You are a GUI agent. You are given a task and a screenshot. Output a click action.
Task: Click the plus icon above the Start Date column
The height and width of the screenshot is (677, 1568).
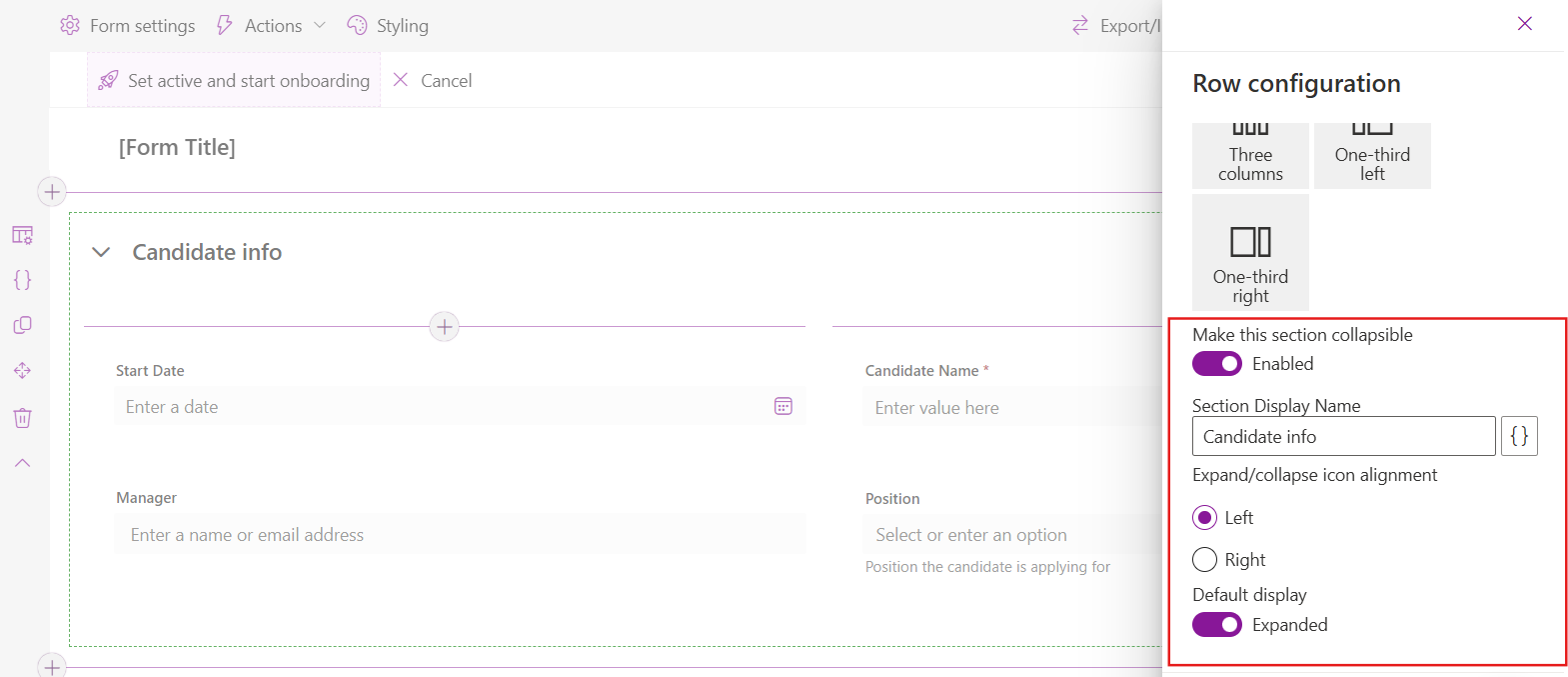tap(444, 327)
